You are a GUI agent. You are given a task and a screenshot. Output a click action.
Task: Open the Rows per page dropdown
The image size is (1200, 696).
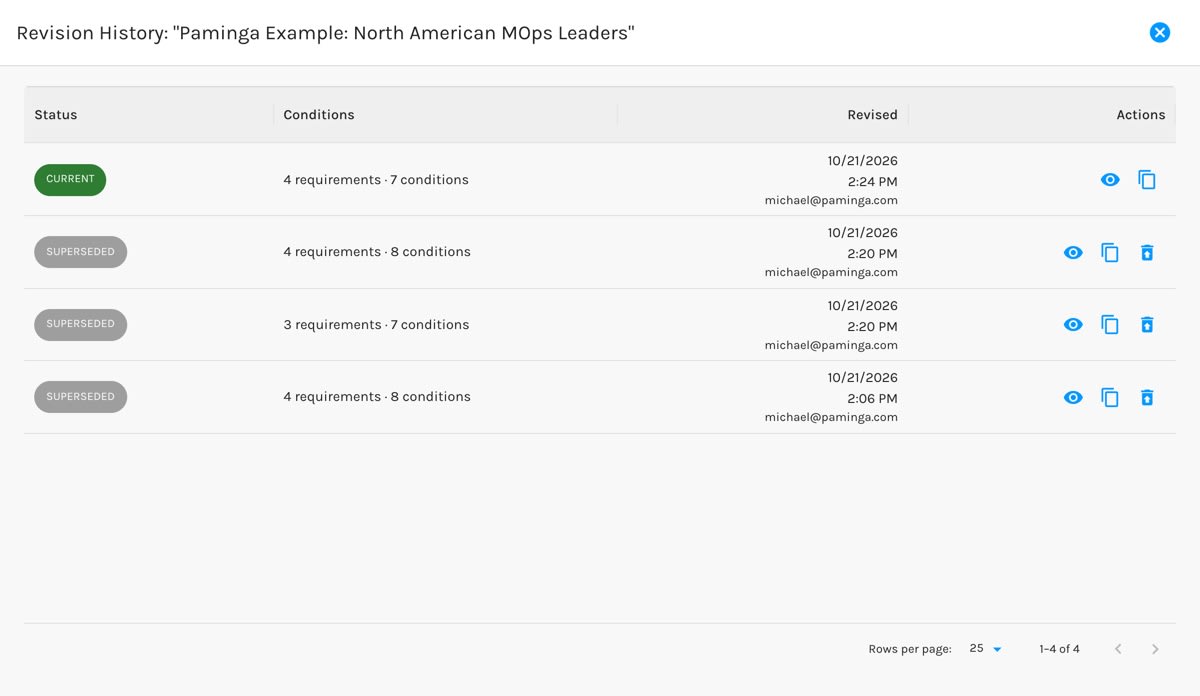986,649
